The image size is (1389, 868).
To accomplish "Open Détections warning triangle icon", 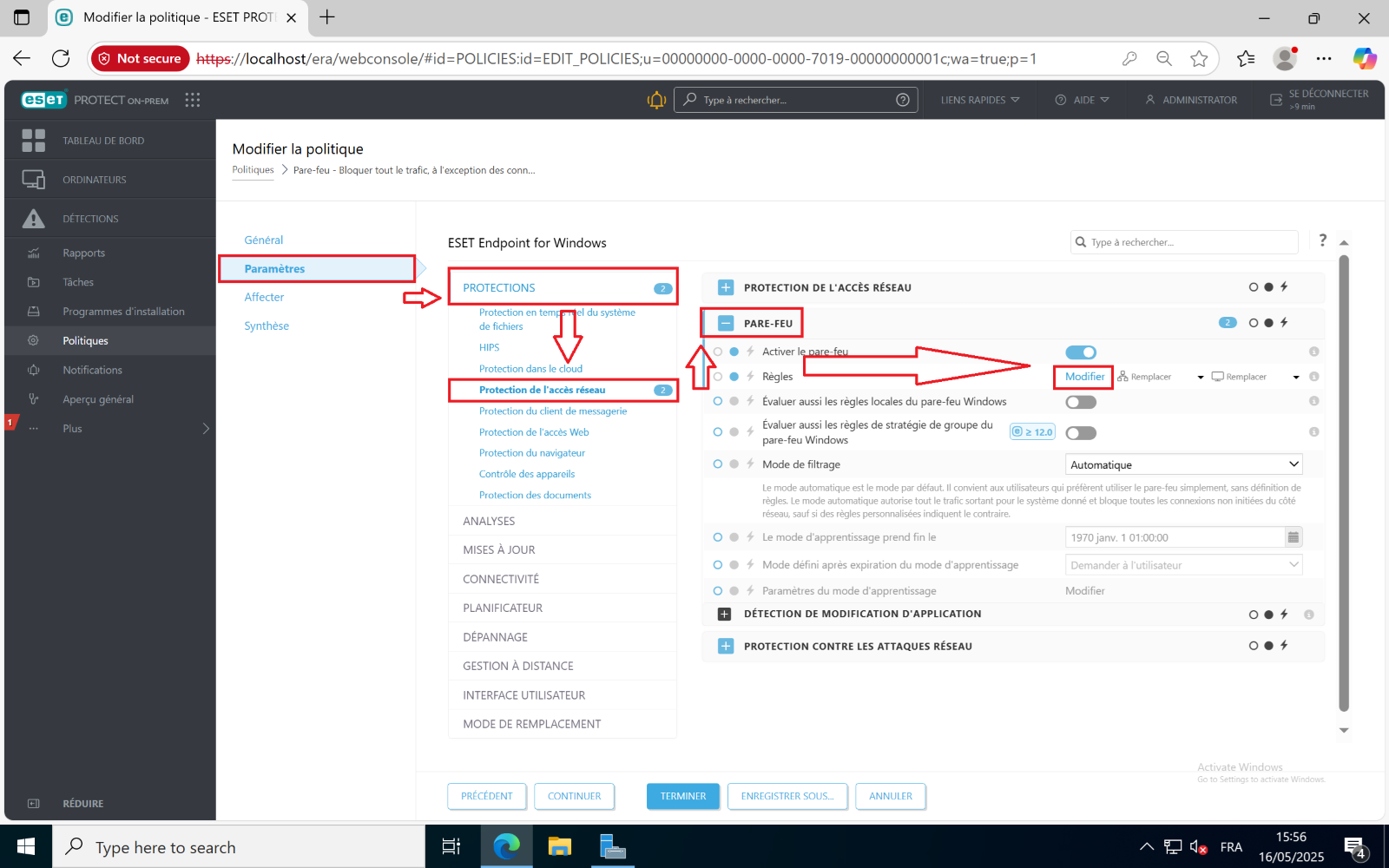I will point(33,219).
